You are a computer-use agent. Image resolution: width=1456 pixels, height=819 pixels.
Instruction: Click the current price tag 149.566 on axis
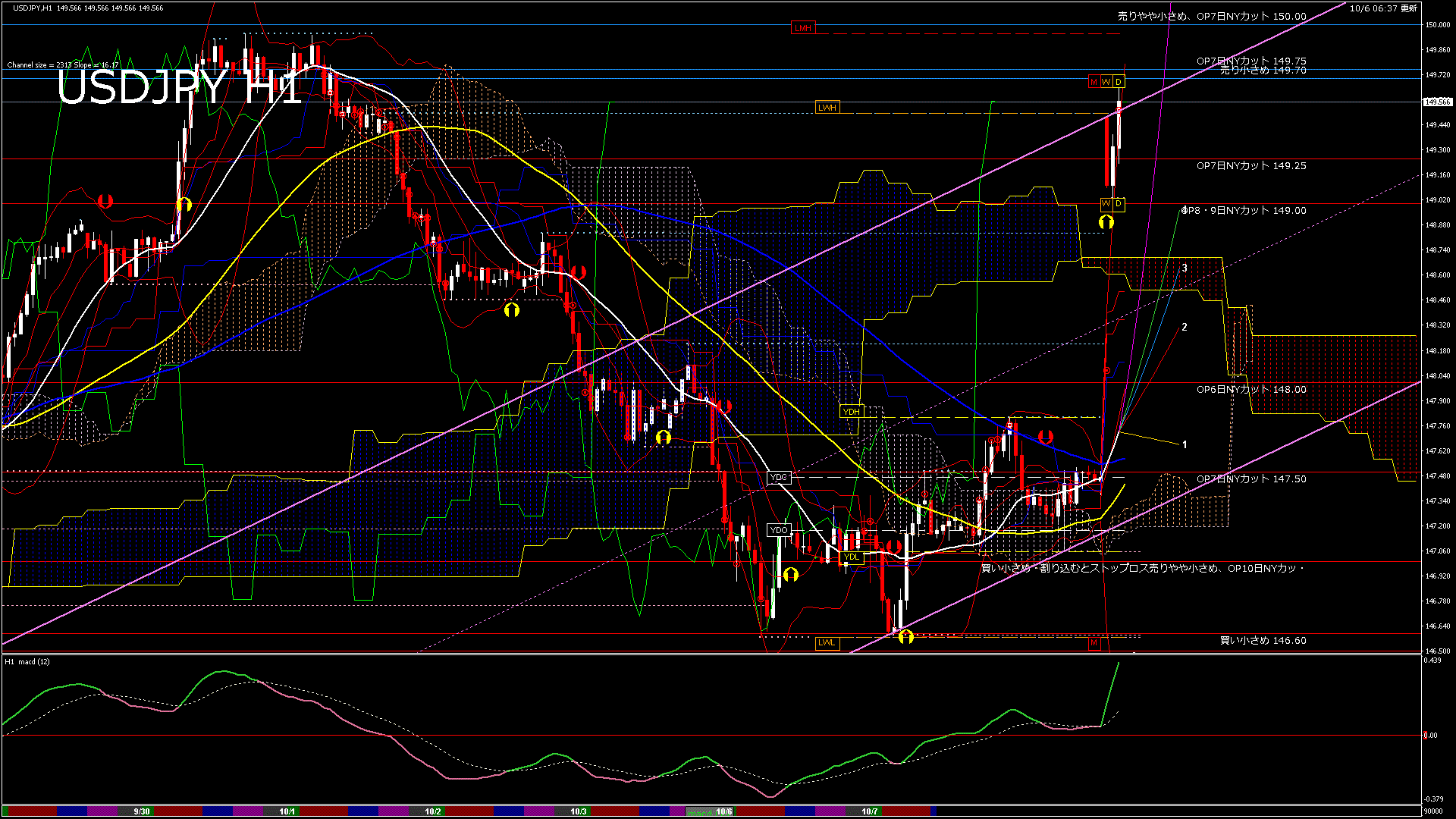(x=1437, y=102)
